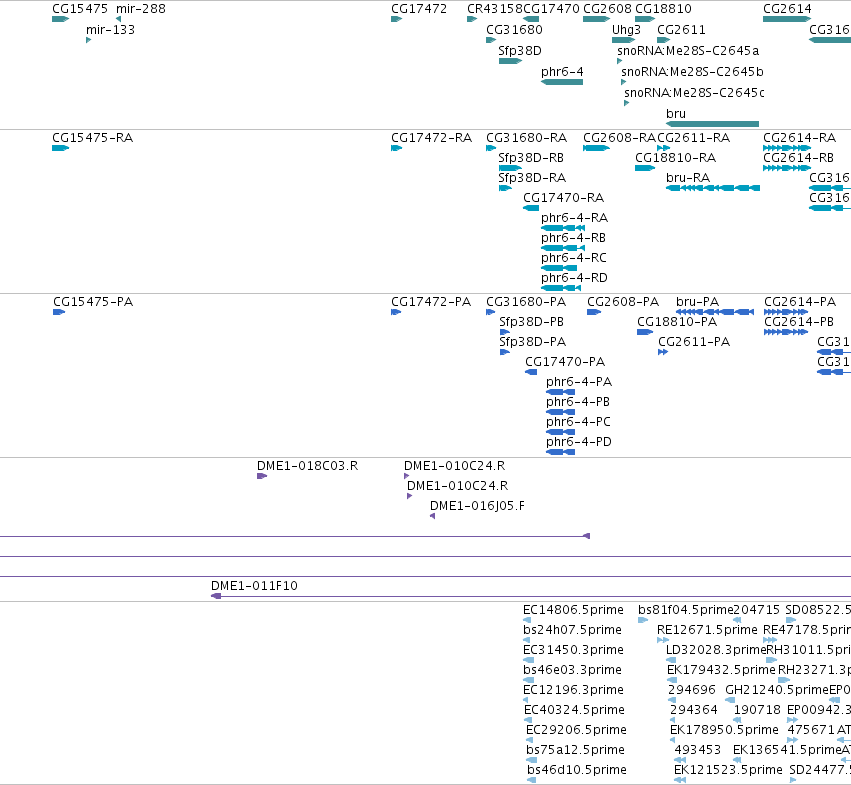Select the 493453 EST label

[697, 750]
